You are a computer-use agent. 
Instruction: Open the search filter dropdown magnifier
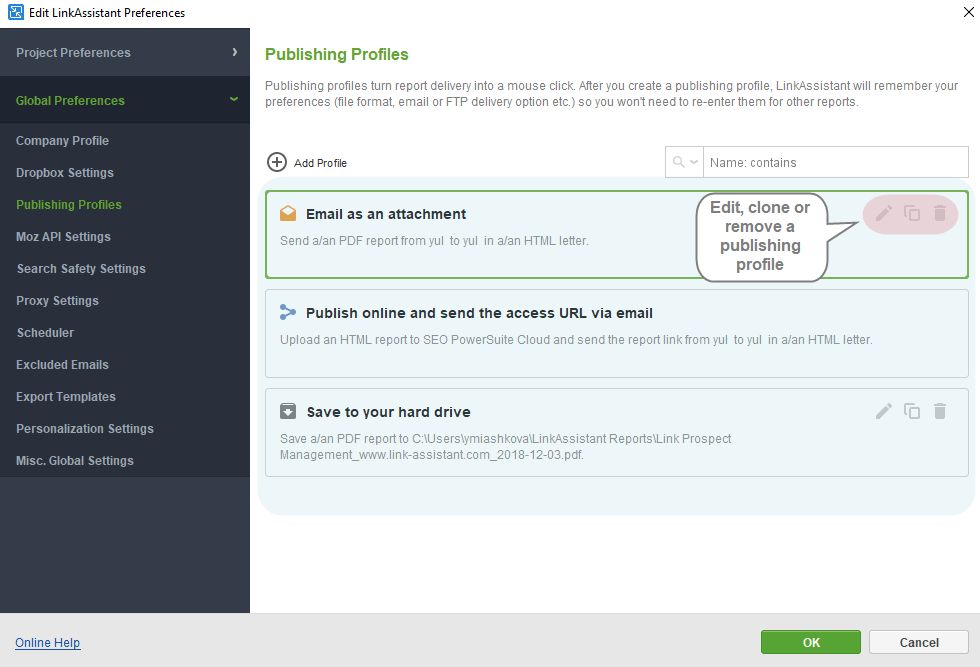(685, 162)
